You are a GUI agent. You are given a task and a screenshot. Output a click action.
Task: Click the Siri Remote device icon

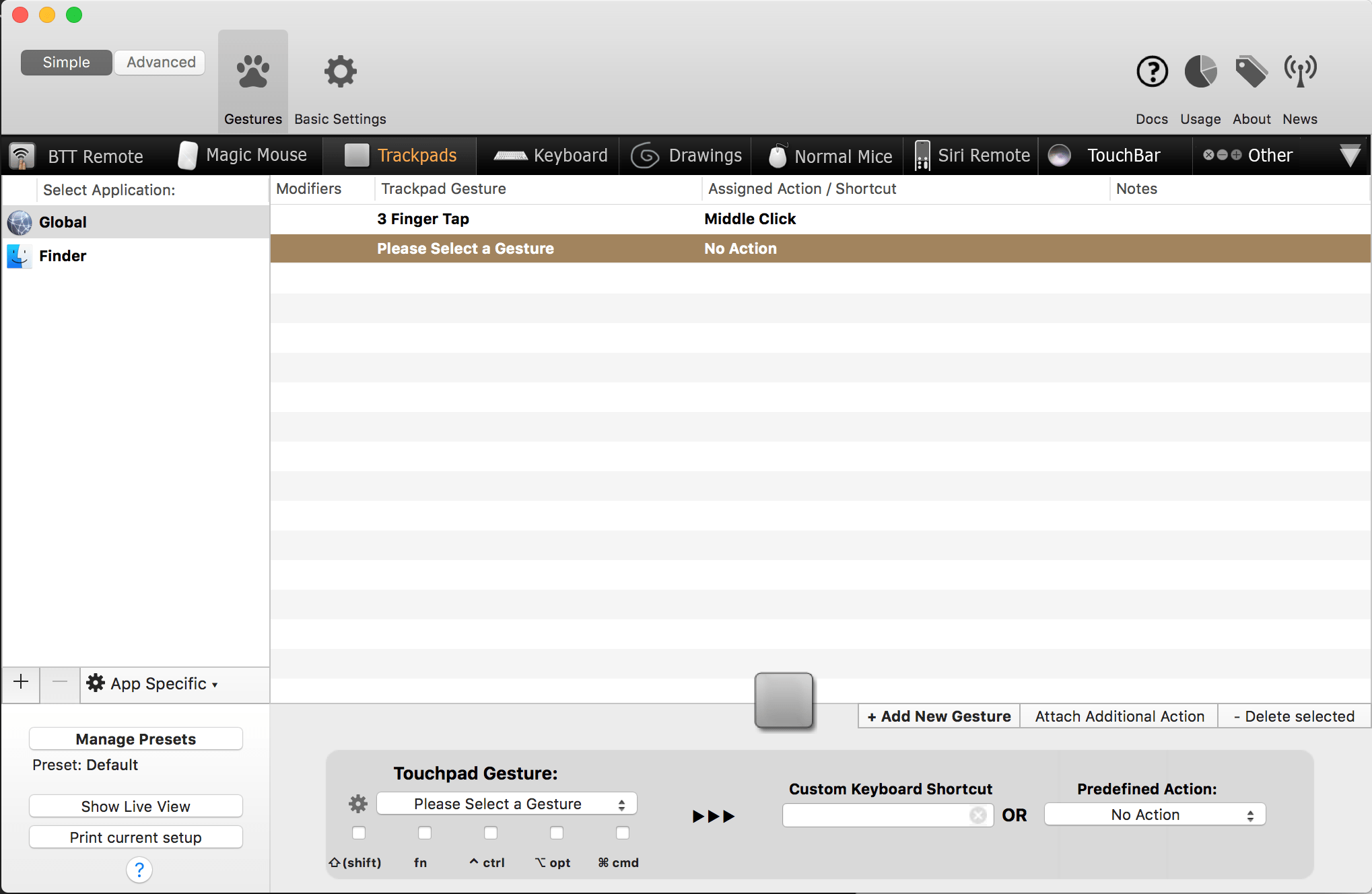point(922,156)
